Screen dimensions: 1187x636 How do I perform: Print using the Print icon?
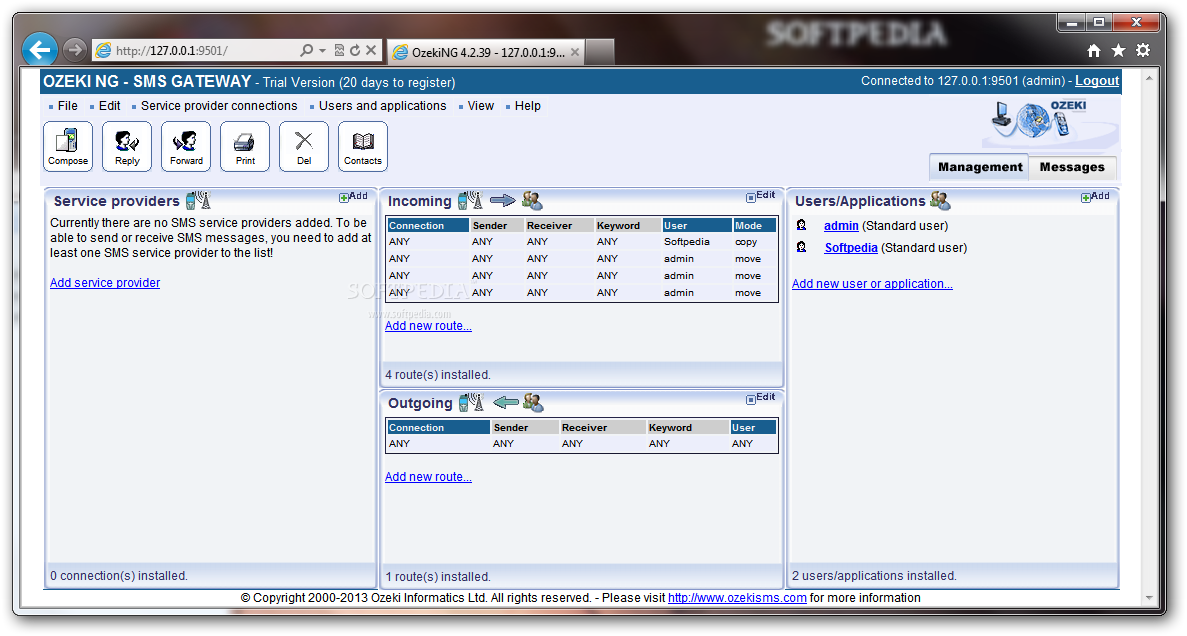[245, 146]
